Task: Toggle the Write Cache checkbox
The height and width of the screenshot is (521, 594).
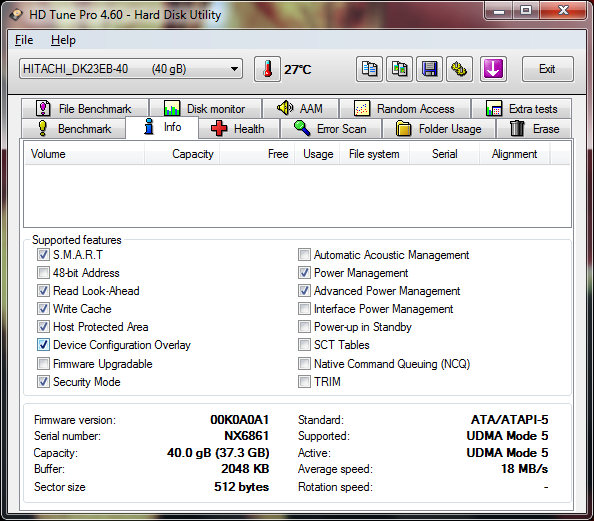Action: click(x=43, y=309)
